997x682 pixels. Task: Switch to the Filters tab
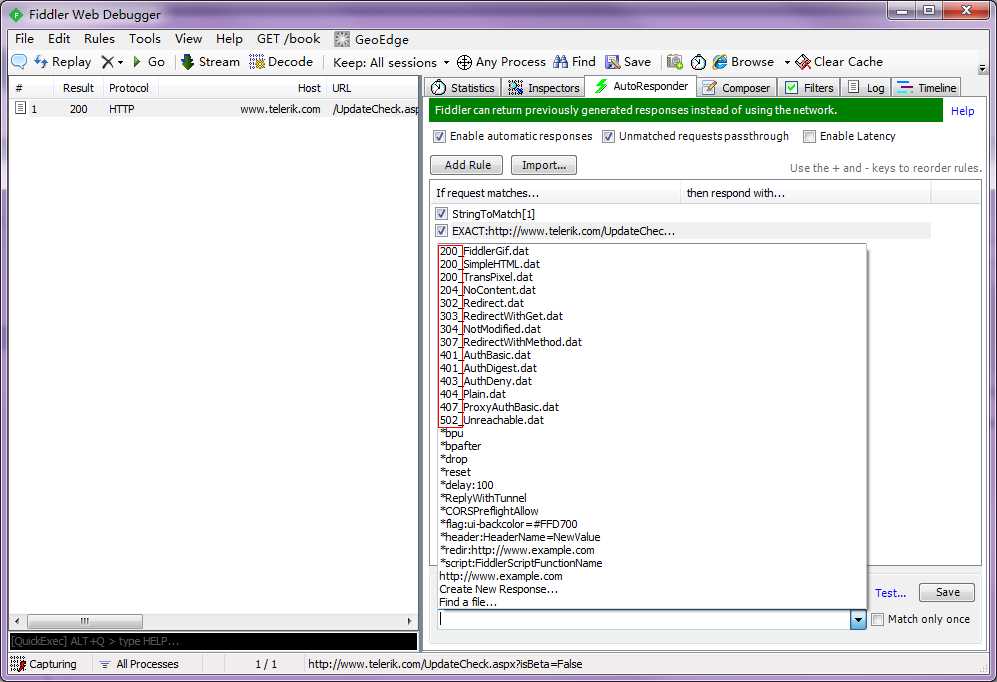809,88
